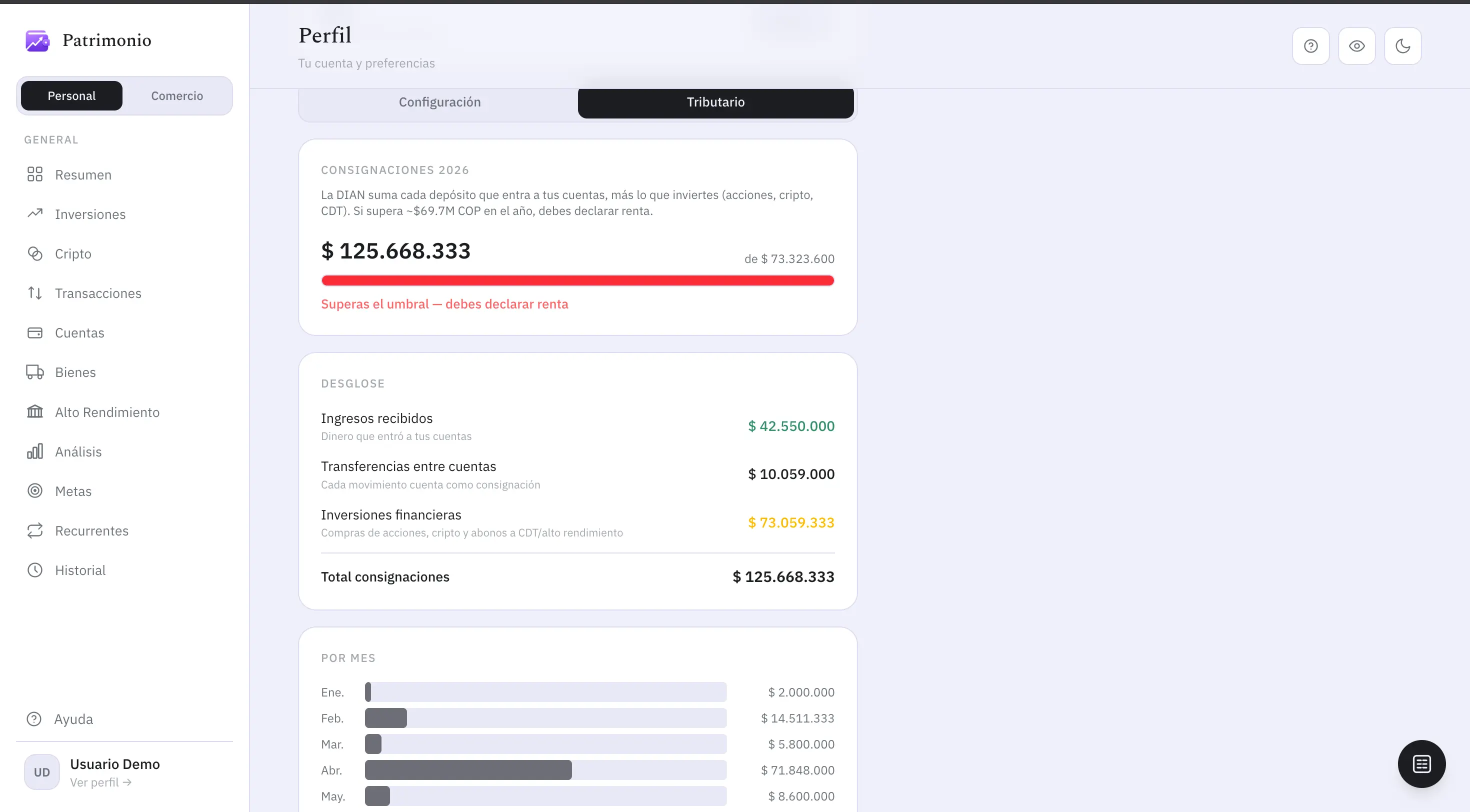Viewport: 1470px width, 812px height.
Task: Toggle hiding amounts with the eye icon
Action: (1357, 46)
